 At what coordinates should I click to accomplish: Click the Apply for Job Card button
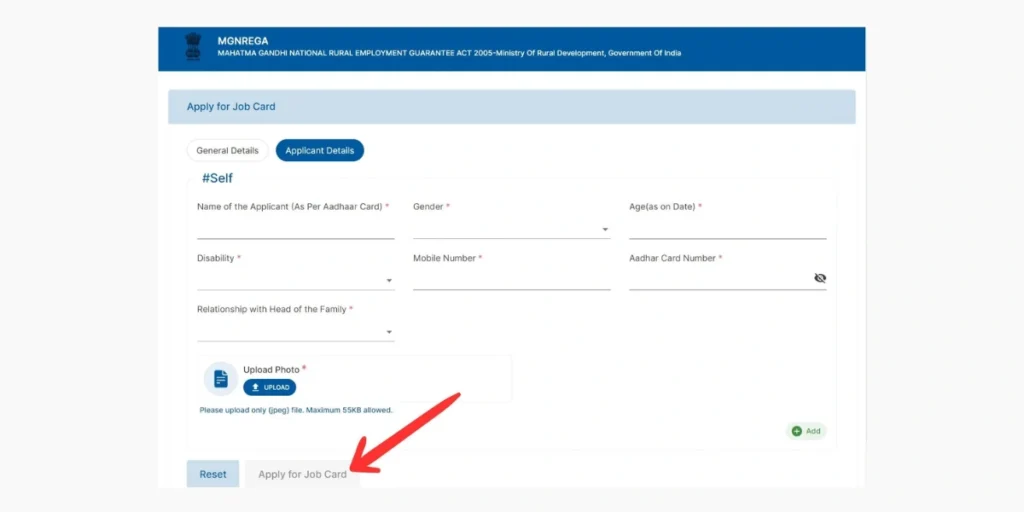click(302, 474)
